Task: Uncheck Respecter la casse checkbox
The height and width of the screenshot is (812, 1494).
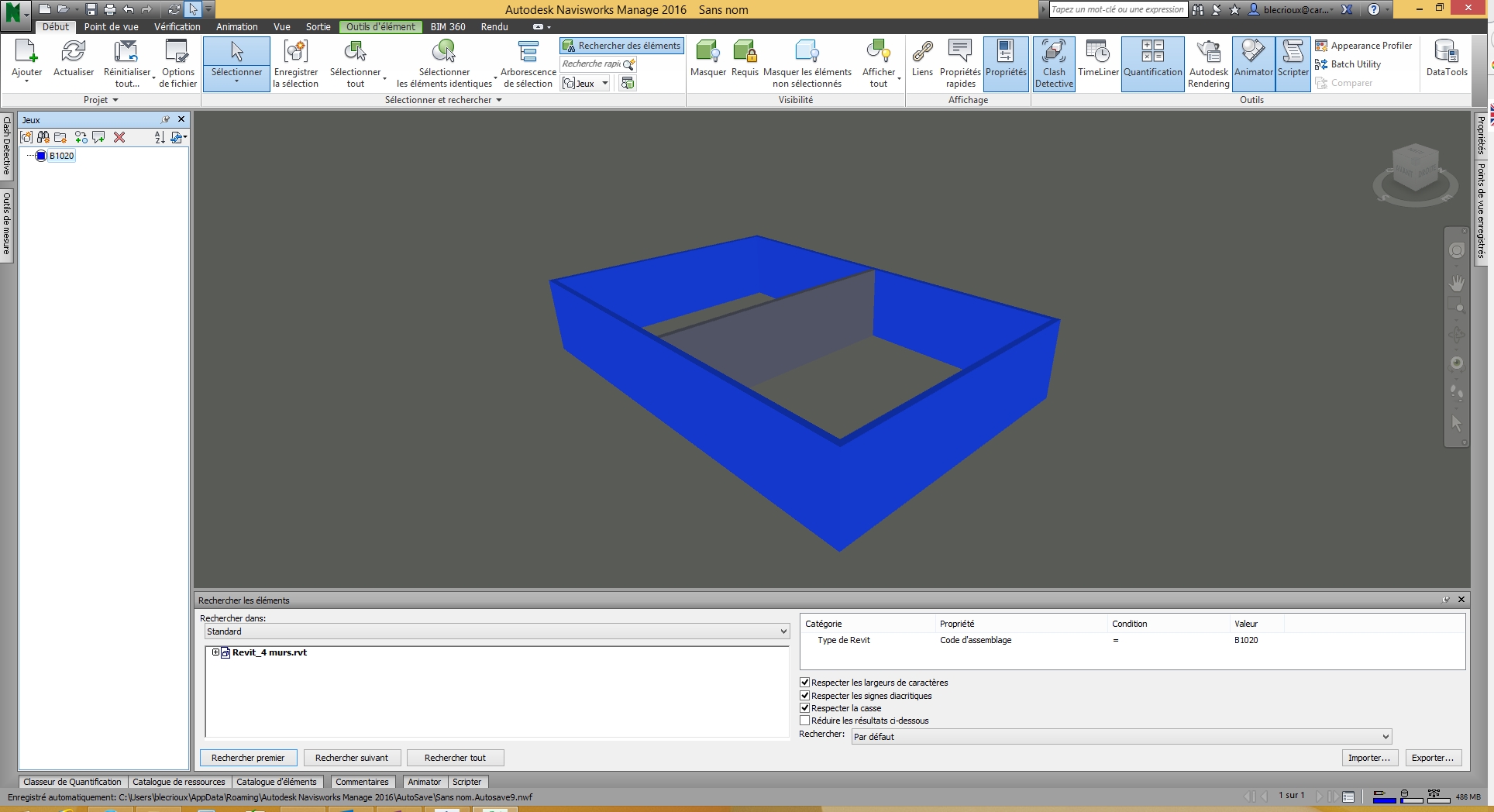Action: point(805,708)
